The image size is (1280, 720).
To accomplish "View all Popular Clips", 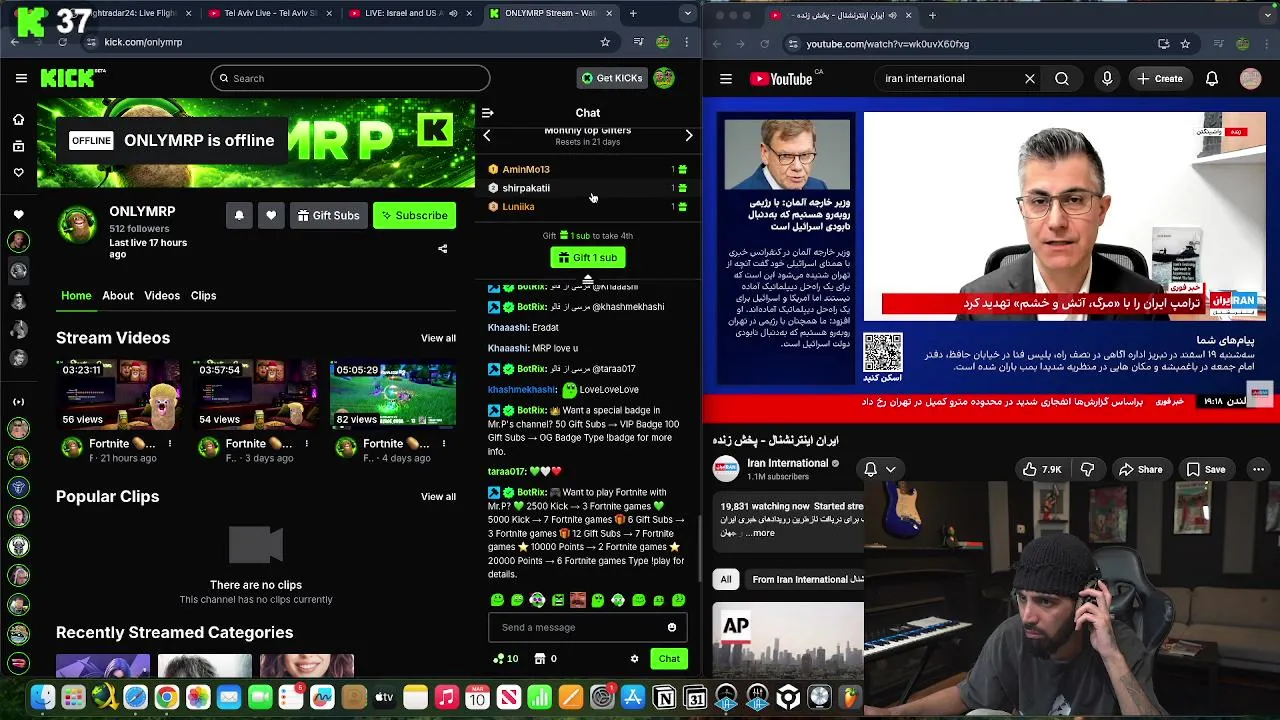I will point(438,496).
